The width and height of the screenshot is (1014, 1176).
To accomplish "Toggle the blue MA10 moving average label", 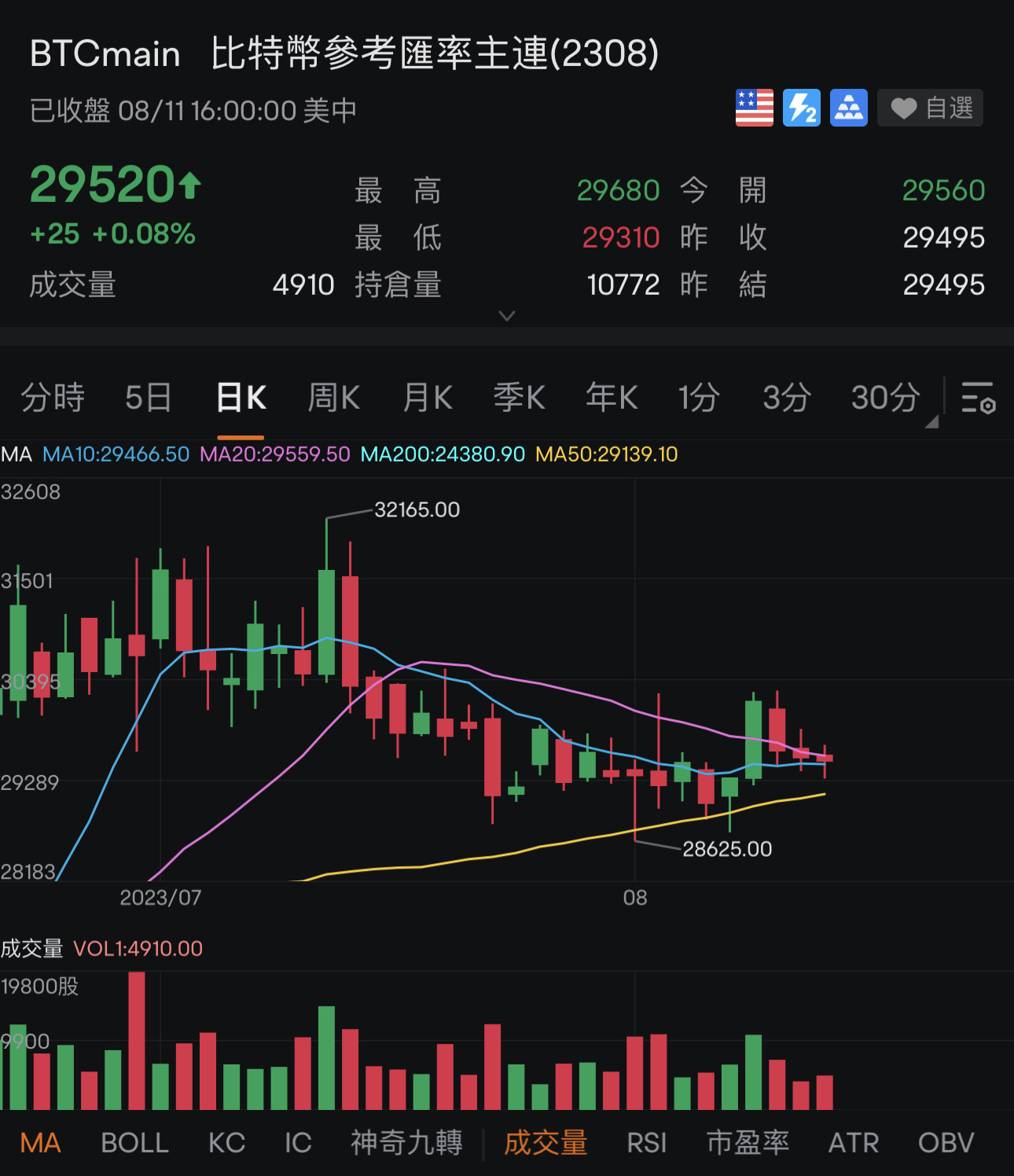I will coord(115,454).
